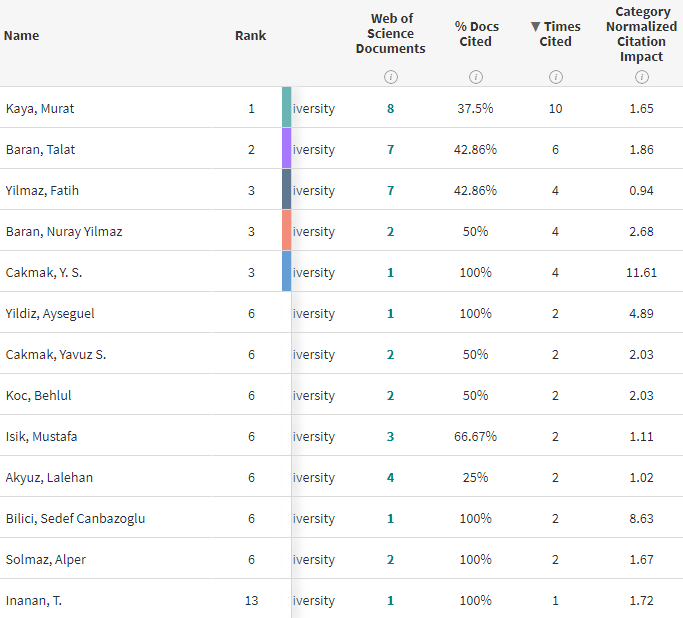
Task: Open document count 1 for Inanan, T.
Action: [391, 600]
